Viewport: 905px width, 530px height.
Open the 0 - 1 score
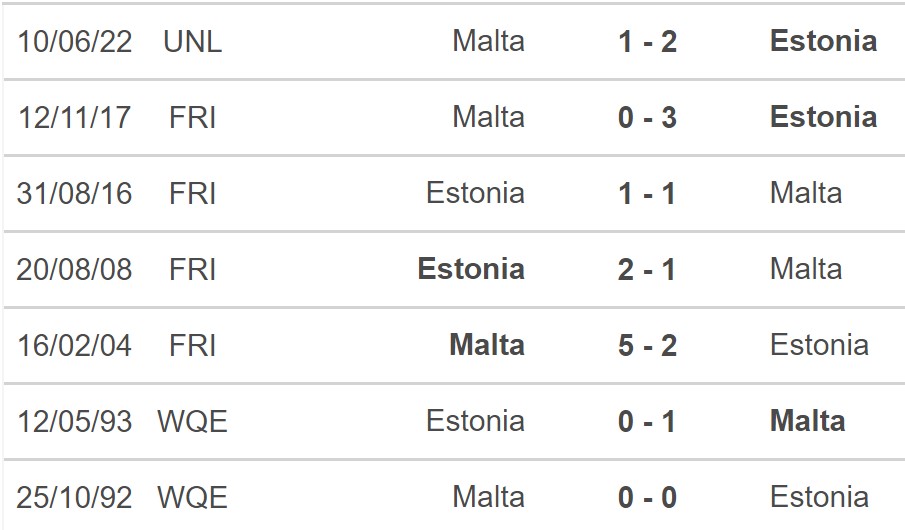pos(647,421)
